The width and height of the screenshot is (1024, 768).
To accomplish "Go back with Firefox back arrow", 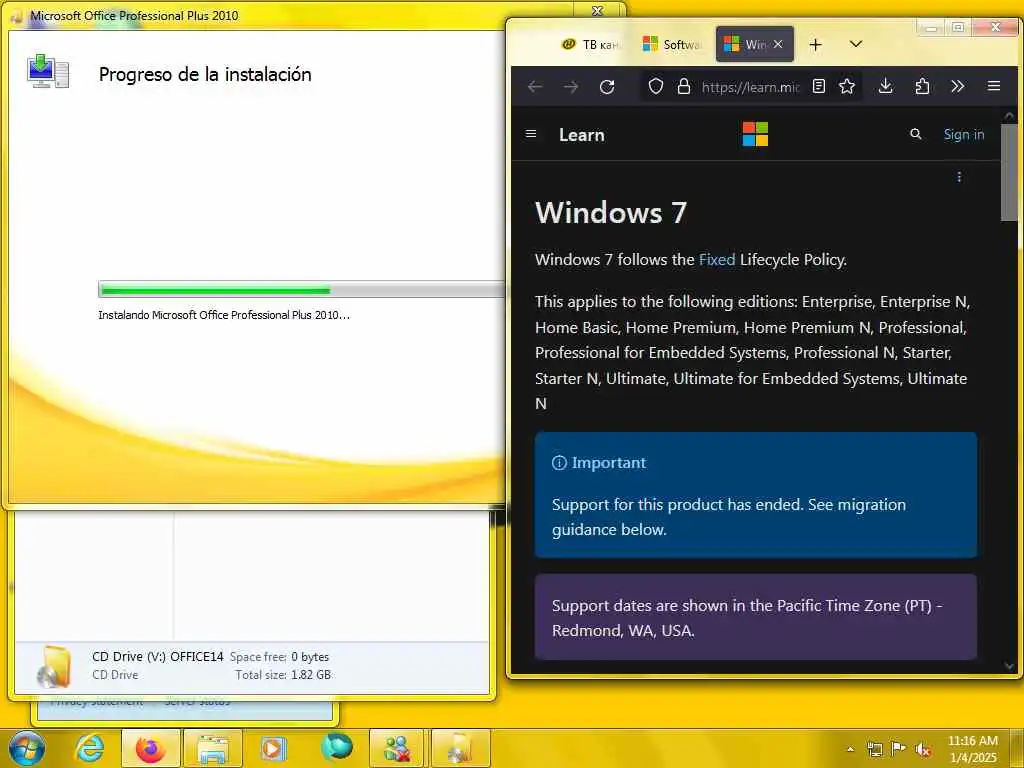I will [x=535, y=87].
